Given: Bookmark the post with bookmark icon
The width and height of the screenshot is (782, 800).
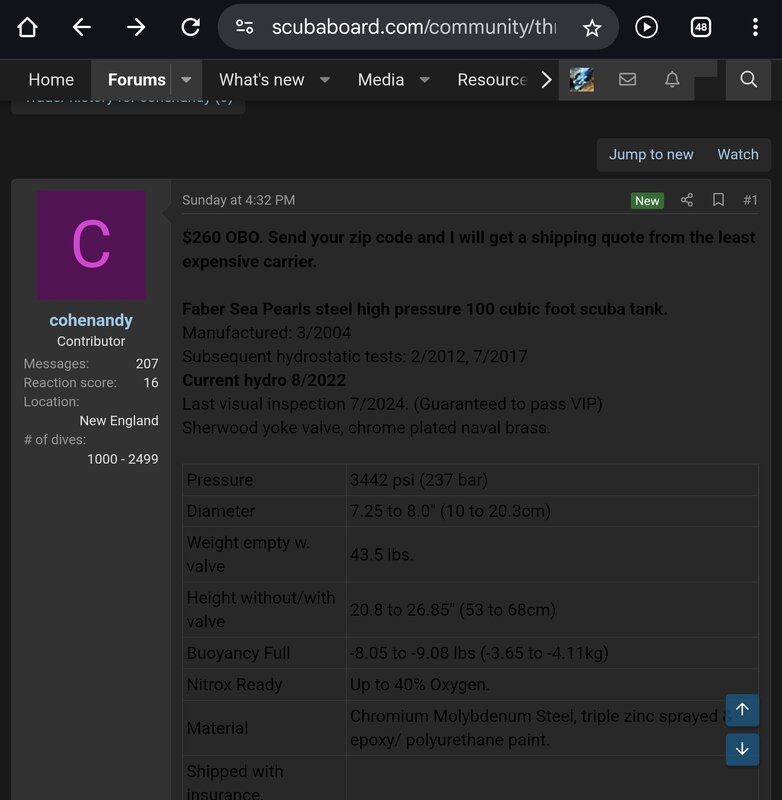Looking at the screenshot, I should pos(718,199).
